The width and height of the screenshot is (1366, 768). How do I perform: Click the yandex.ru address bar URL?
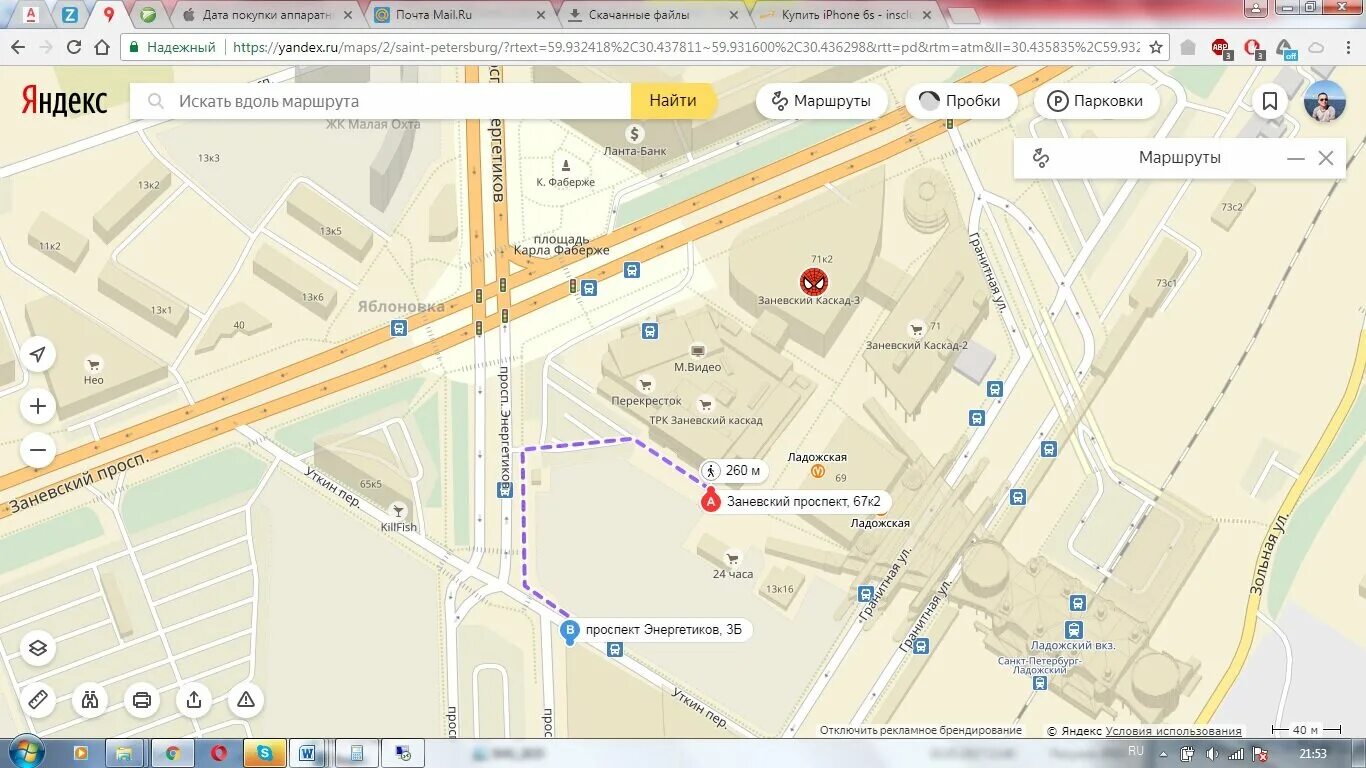pyautogui.click(x=685, y=47)
